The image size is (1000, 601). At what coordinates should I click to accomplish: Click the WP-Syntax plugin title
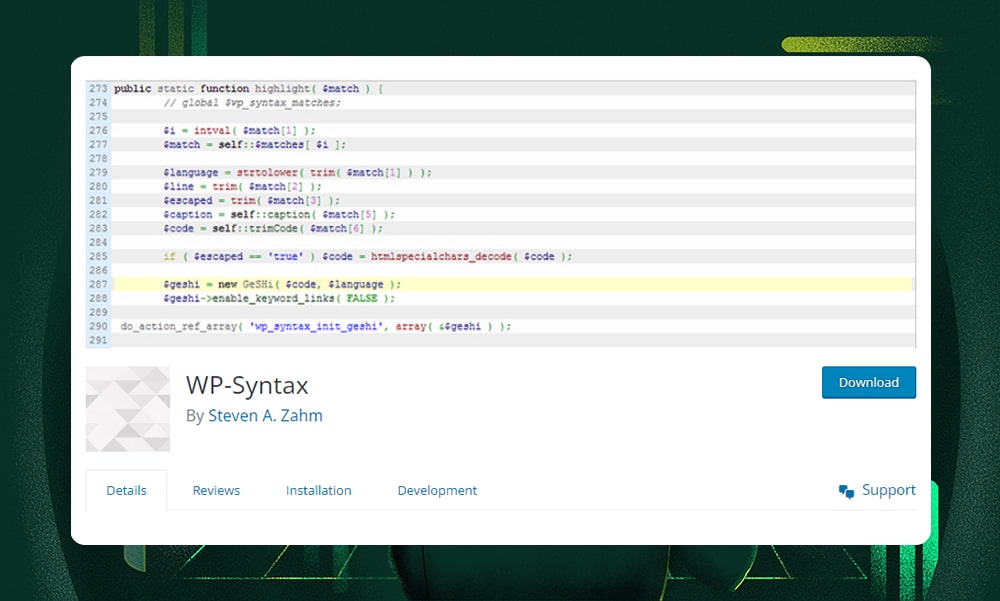(247, 385)
